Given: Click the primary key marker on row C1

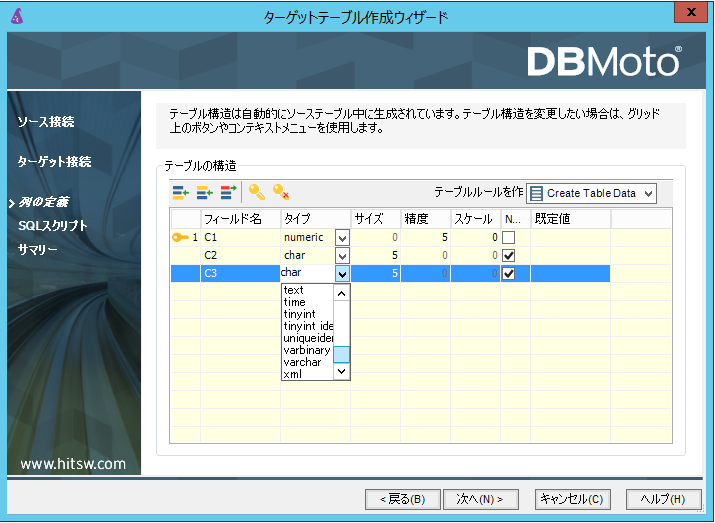Looking at the screenshot, I should (x=180, y=238).
